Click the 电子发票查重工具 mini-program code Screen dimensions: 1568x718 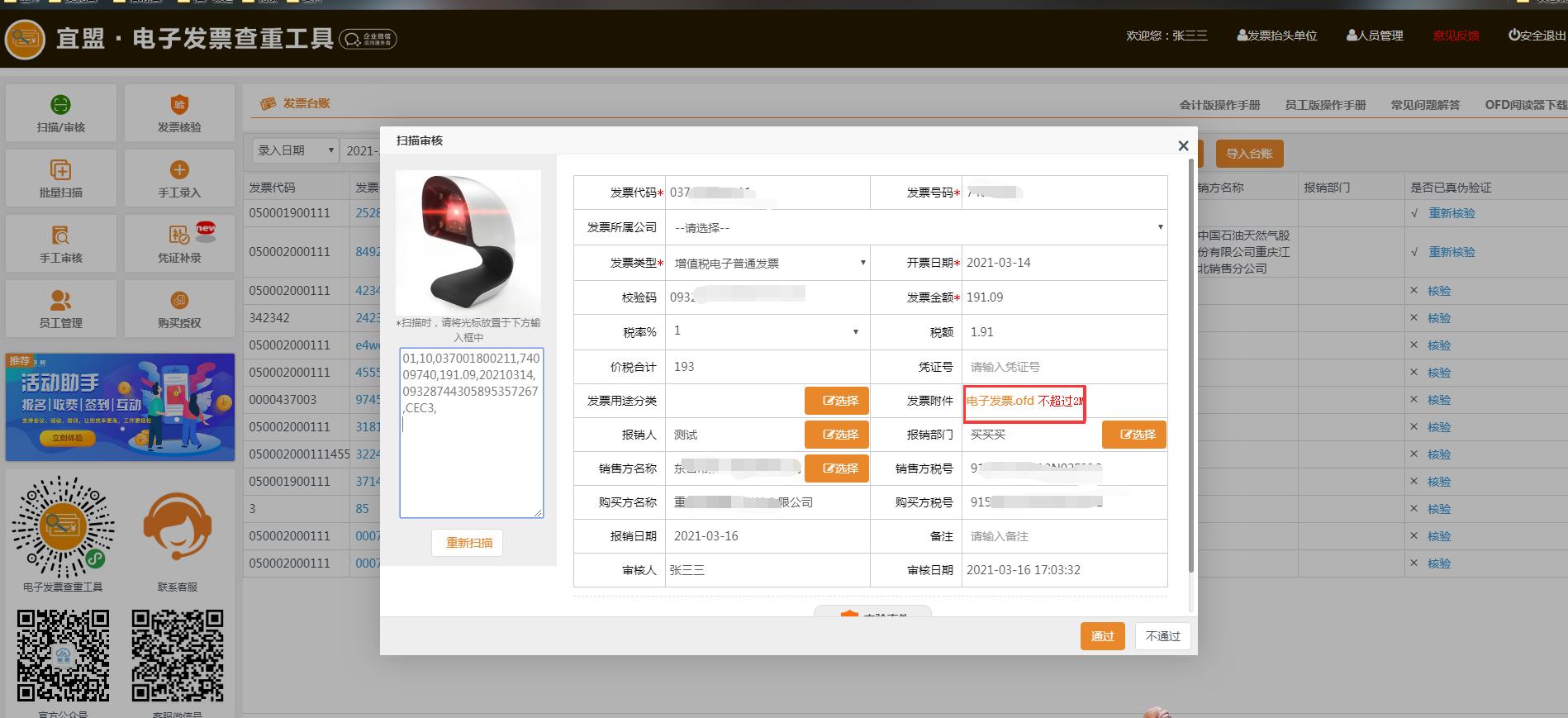63,527
